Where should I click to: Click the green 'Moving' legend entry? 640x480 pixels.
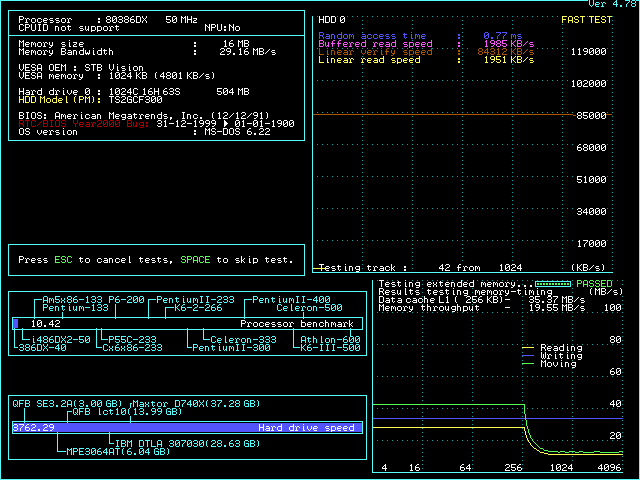[x=549, y=364]
